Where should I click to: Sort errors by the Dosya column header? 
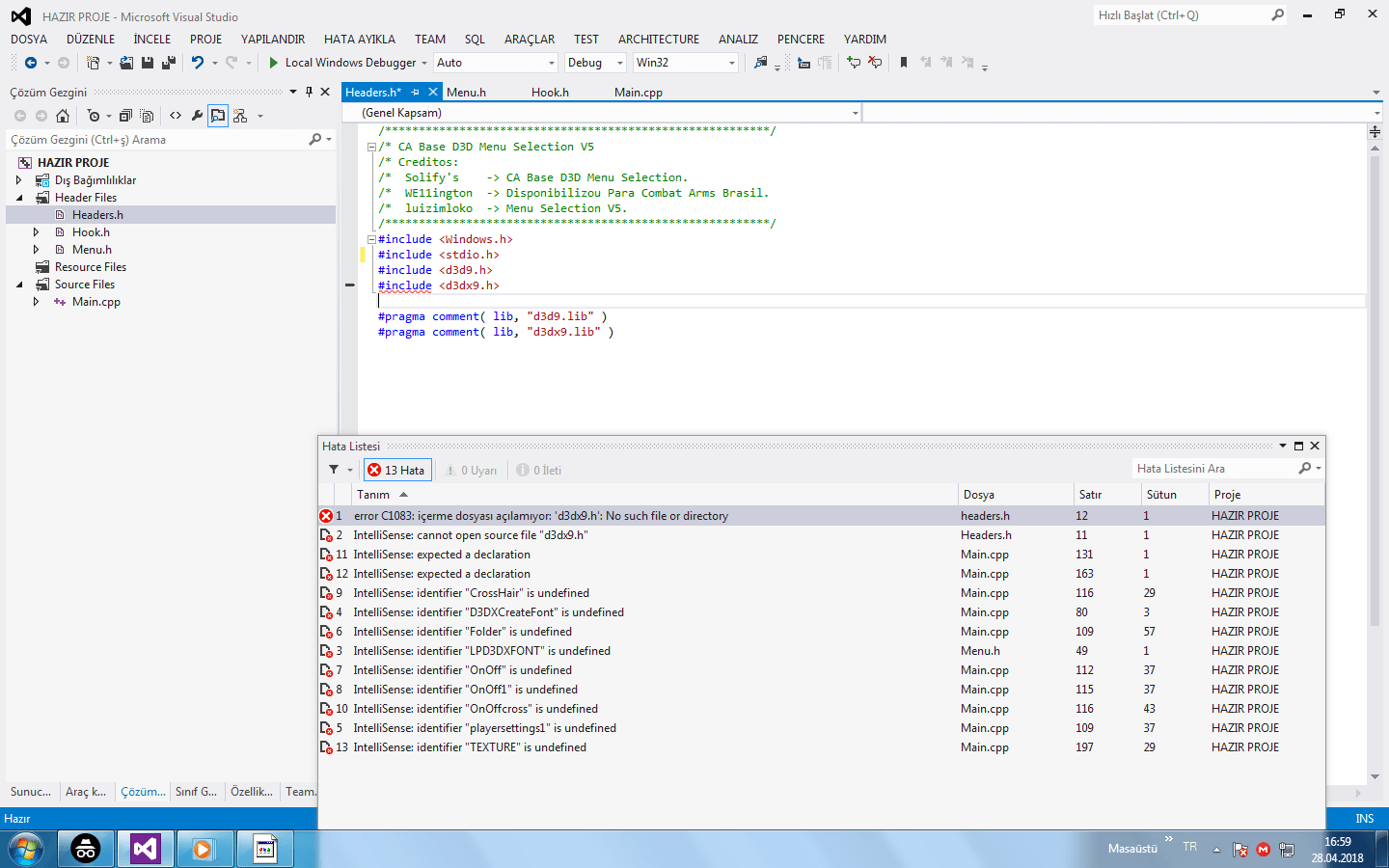coord(1016,495)
